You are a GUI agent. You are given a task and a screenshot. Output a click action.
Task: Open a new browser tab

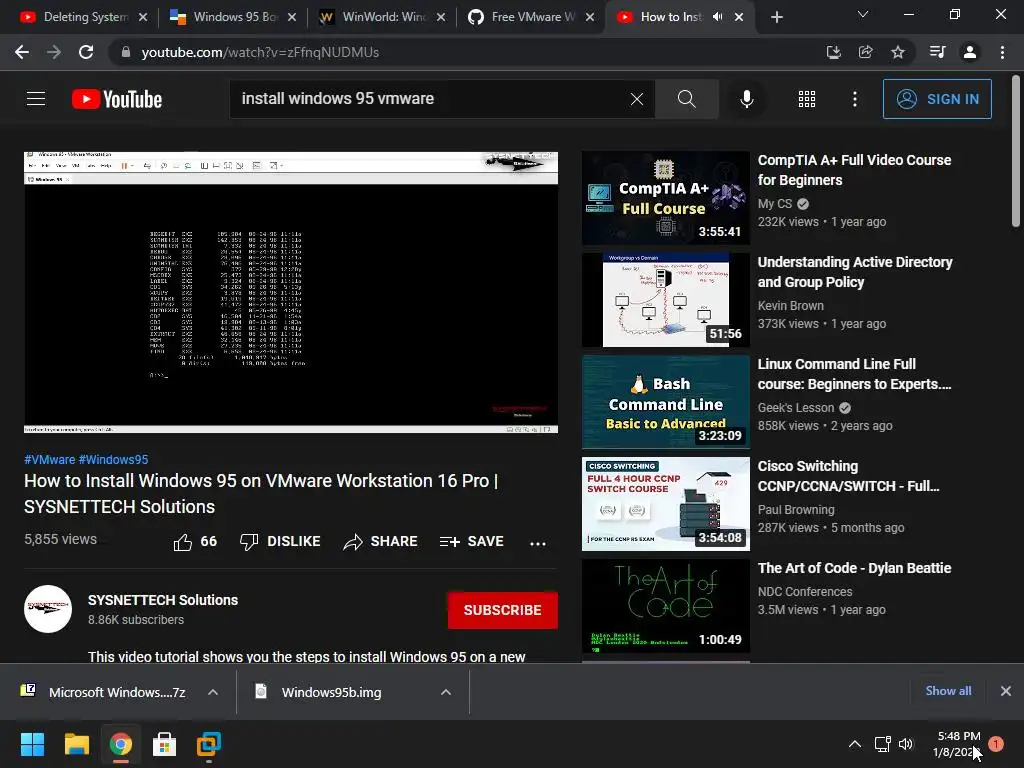[776, 17]
